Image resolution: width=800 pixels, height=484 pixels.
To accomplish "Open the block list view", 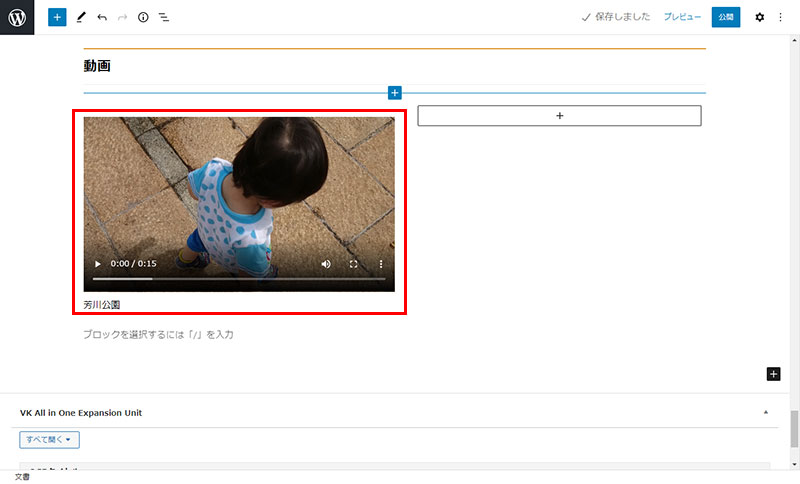I will [x=164, y=17].
